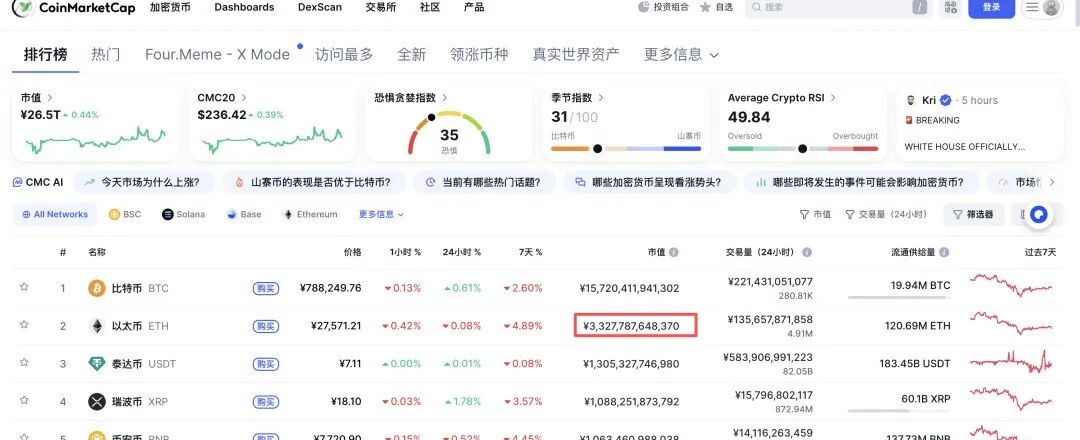Screen dimensions: 1080x440
Task: Expand the CMC20 card chevron
Action: (x=244, y=98)
